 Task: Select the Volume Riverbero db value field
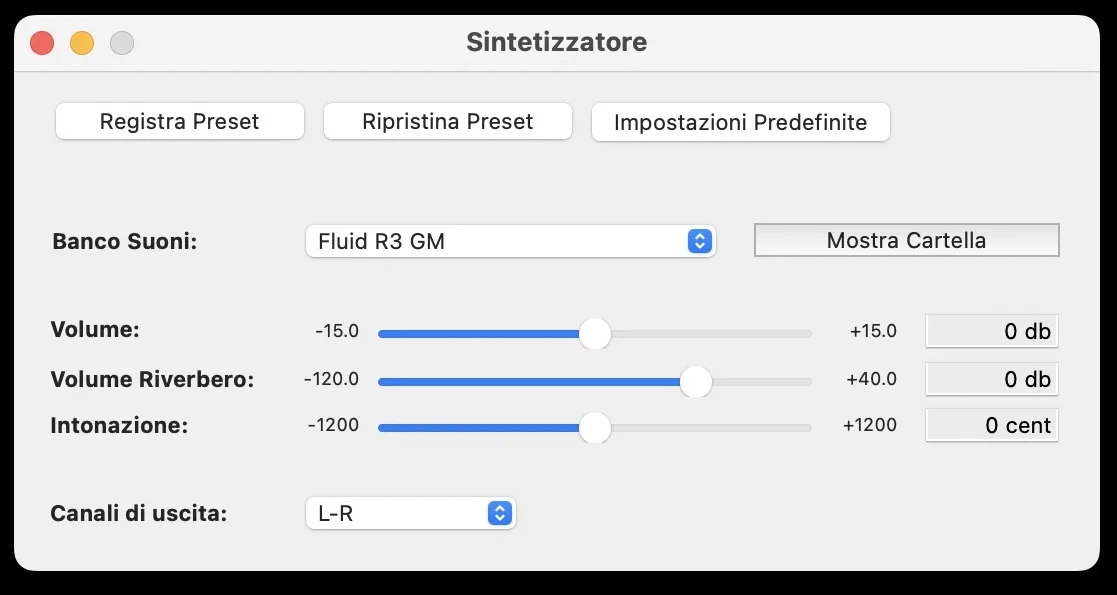click(x=991, y=379)
